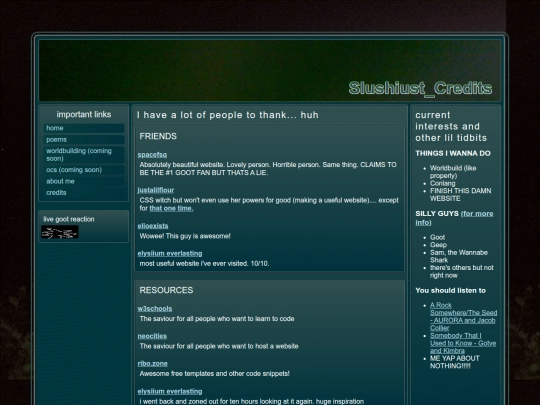Click the 'live goot reaction' label
The image size is (540, 405).
pyautogui.click(x=69, y=219)
